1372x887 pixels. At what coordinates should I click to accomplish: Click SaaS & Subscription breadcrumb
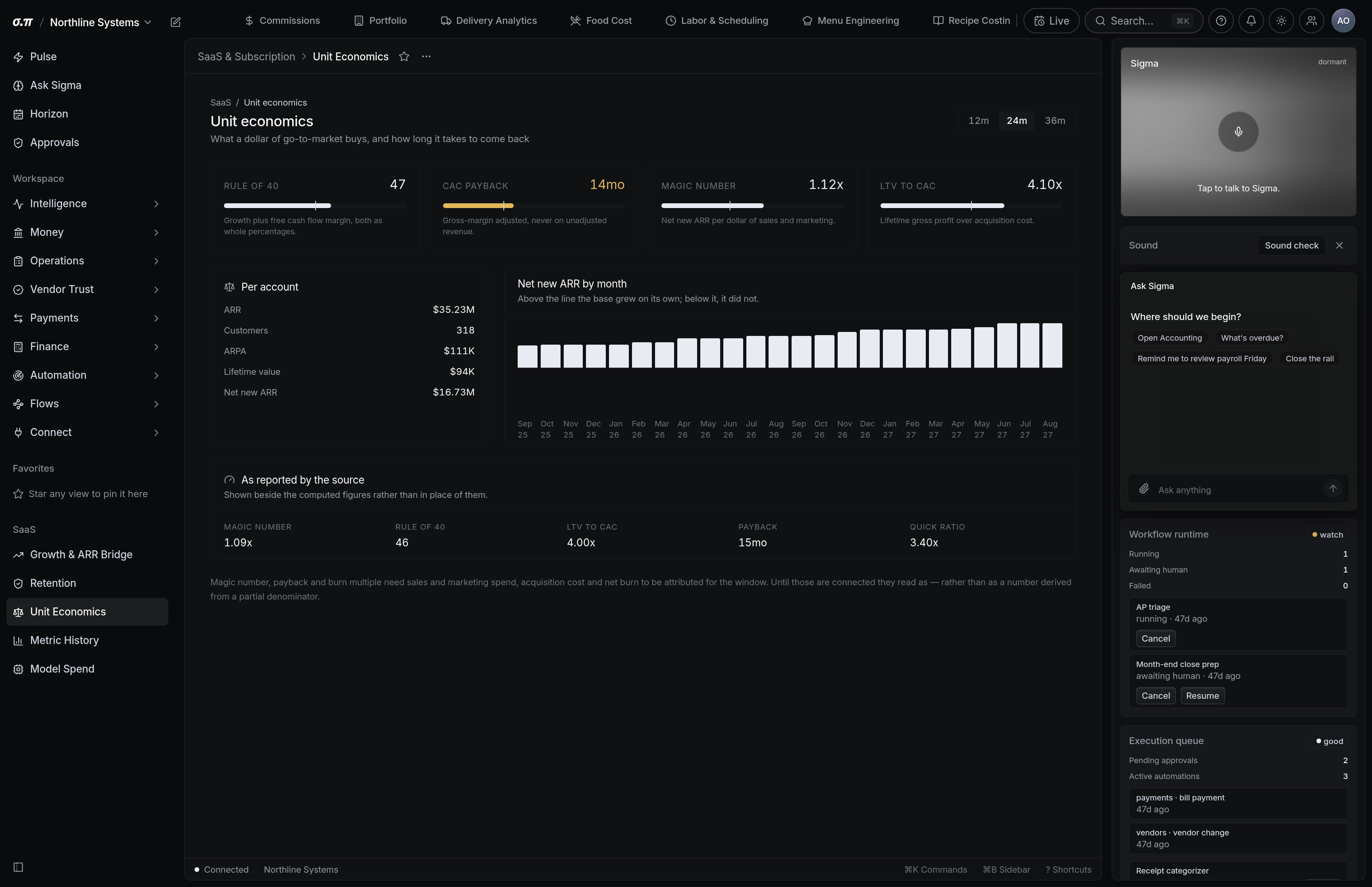(247, 56)
